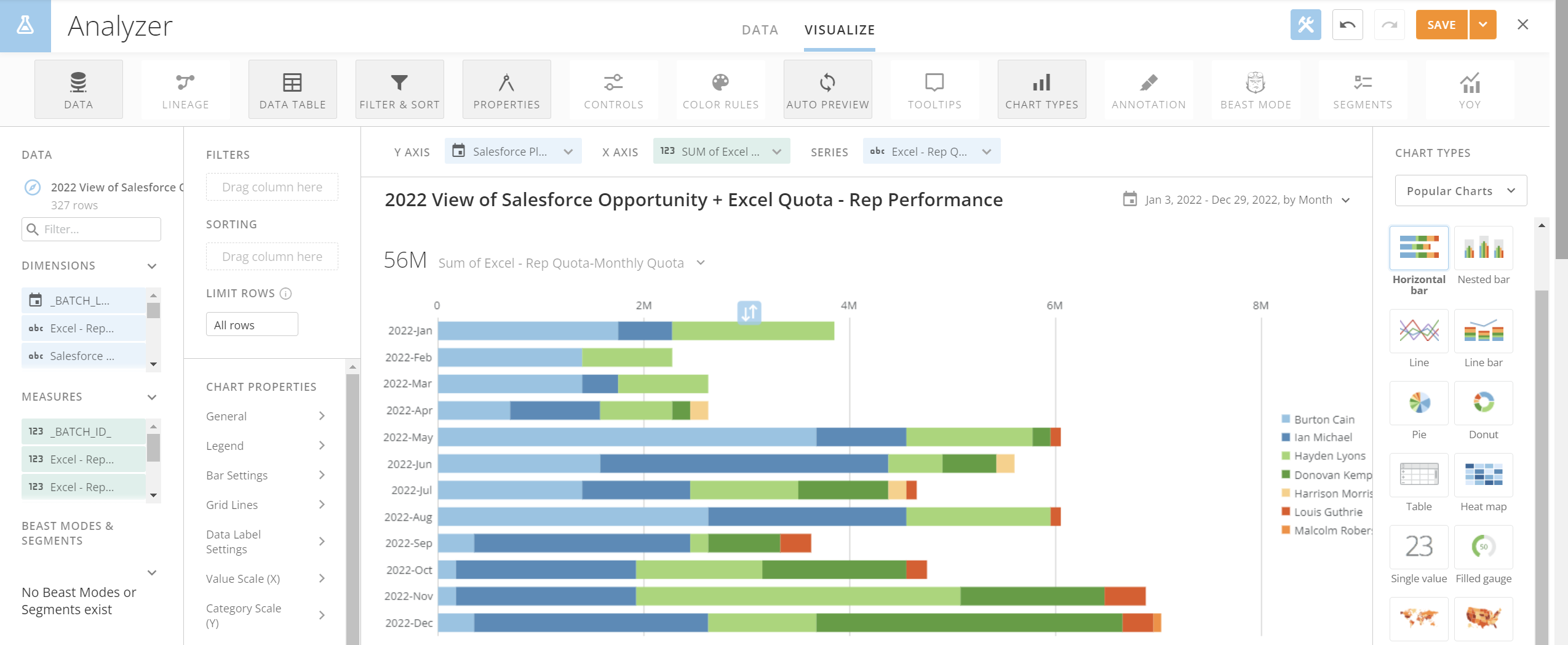Image resolution: width=1568 pixels, height=645 pixels.
Task: Toggle Louis Guthrie legend entry
Action: [1322, 511]
